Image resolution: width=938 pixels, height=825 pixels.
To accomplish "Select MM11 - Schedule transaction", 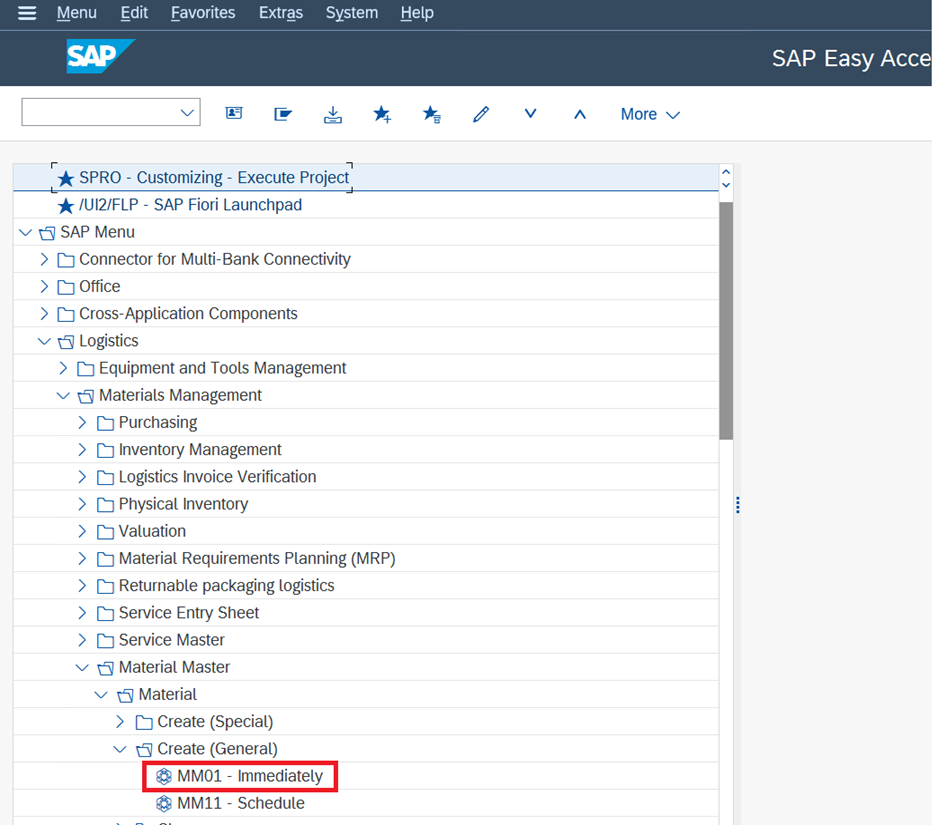I will tap(230, 803).
